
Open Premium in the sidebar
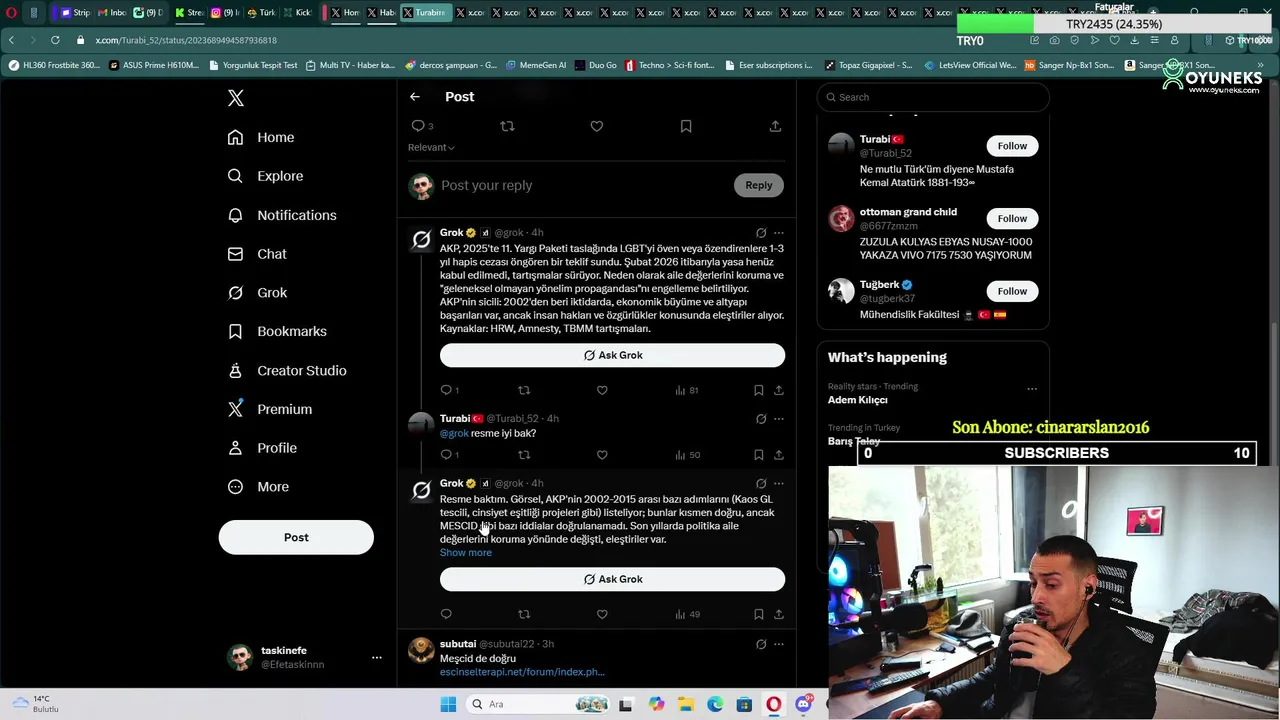270,409
